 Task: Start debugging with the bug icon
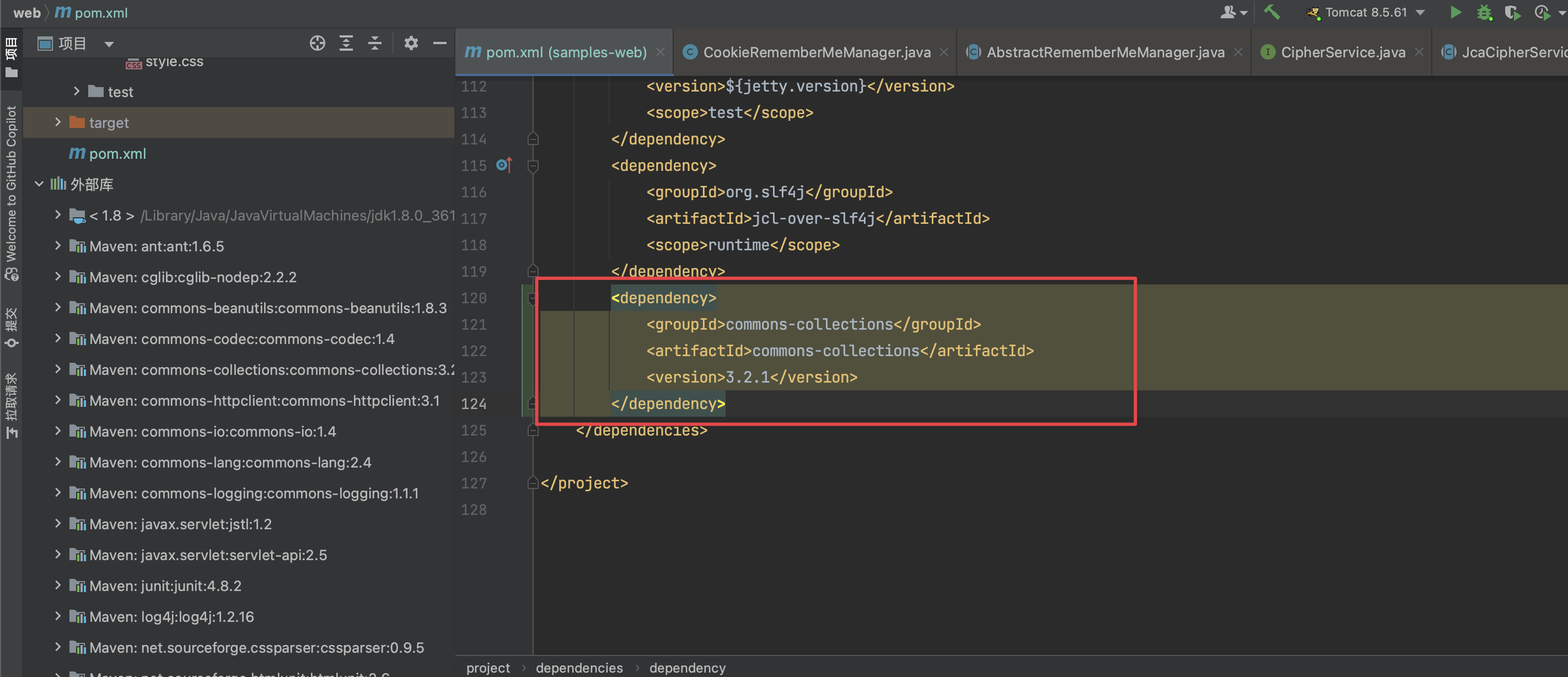[x=1484, y=12]
